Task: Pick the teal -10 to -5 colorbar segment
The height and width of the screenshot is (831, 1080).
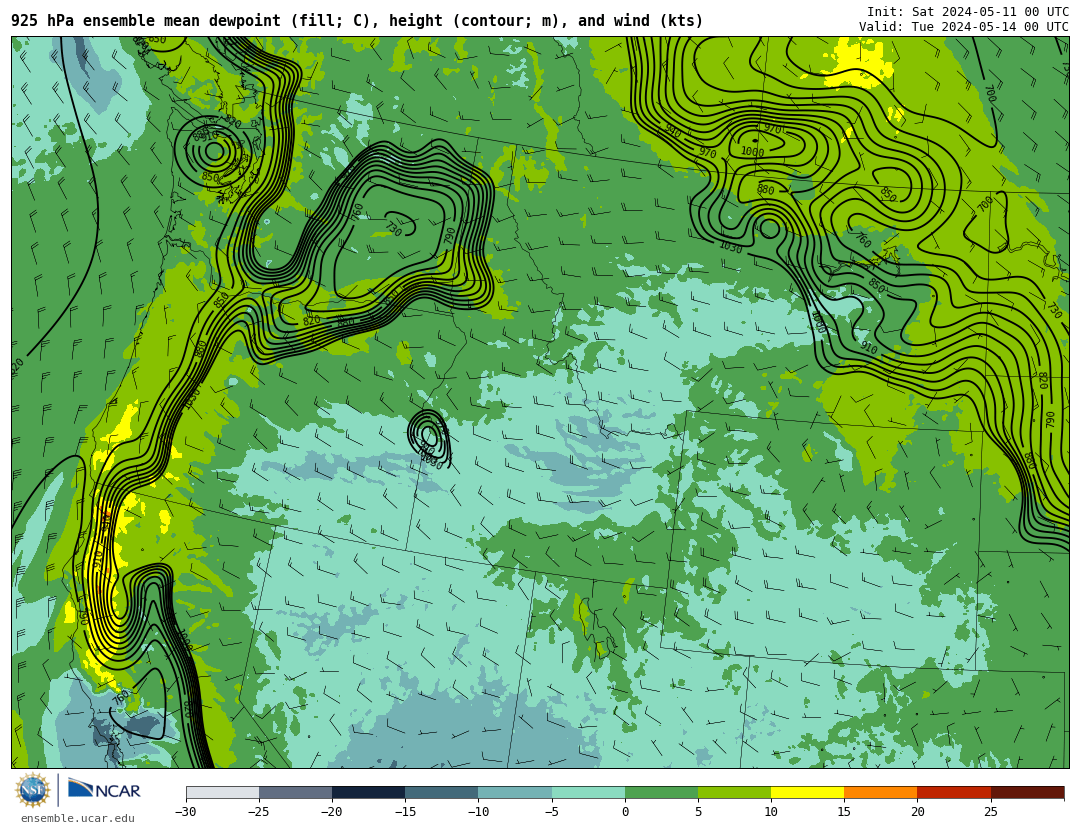Action: click(x=515, y=792)
